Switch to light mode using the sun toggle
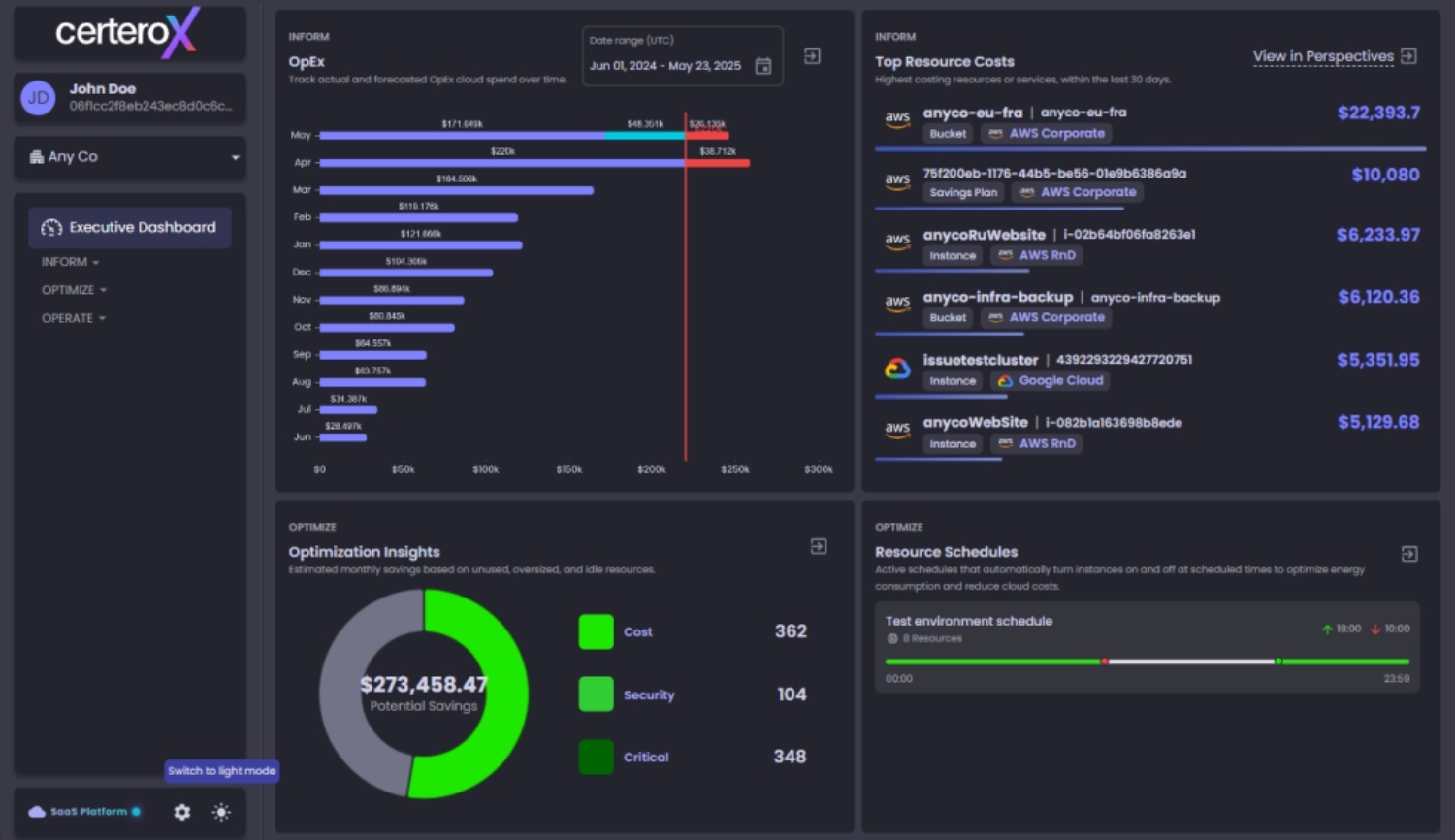Screen dimensions: 1455x840 (x=221, y=812)
